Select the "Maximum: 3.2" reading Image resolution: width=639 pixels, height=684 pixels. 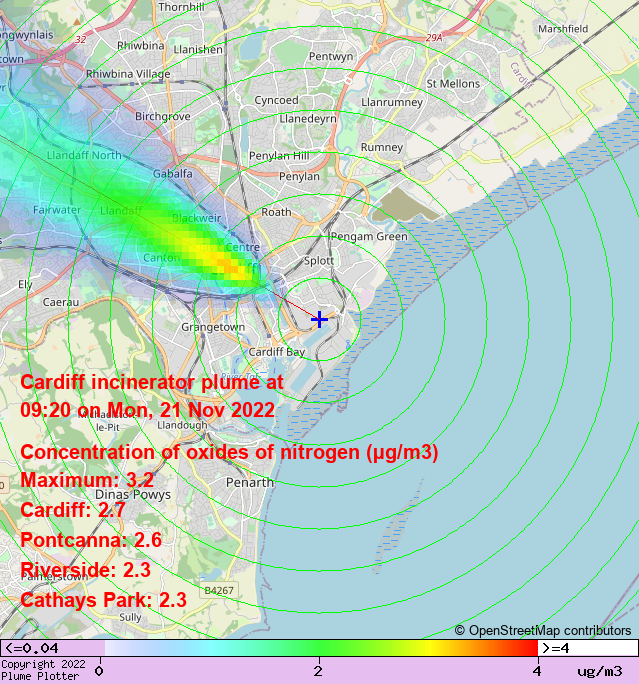point(87,480)
